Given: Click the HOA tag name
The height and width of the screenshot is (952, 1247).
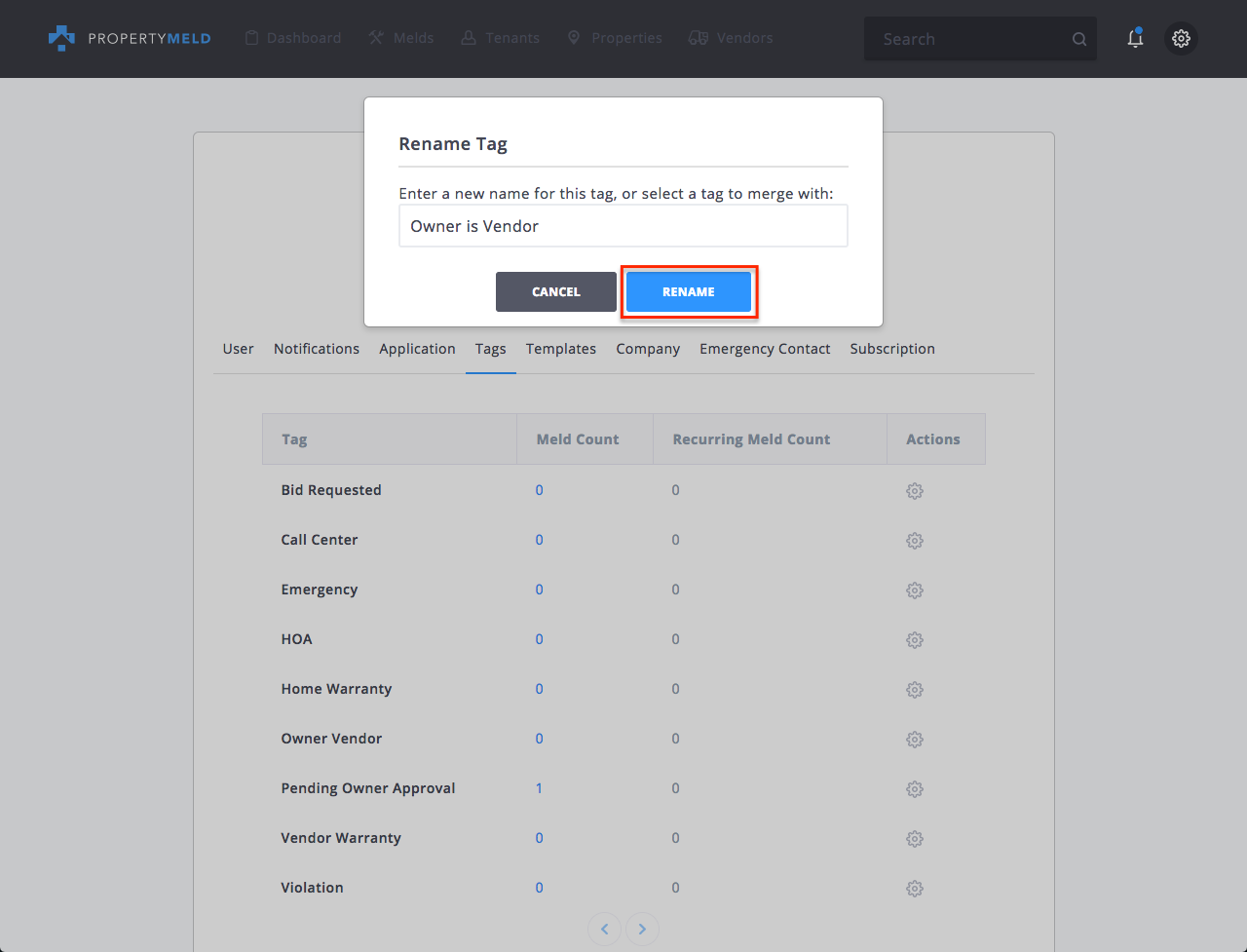Looking at the screenshot, I should 297,639.
